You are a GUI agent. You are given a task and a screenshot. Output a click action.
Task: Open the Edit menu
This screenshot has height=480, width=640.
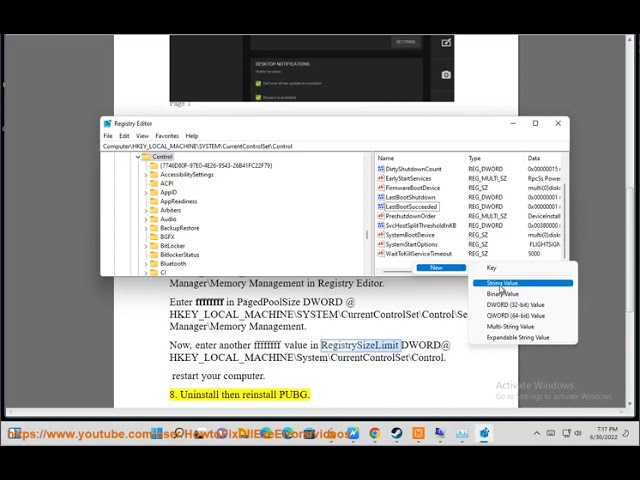point(124,136)
